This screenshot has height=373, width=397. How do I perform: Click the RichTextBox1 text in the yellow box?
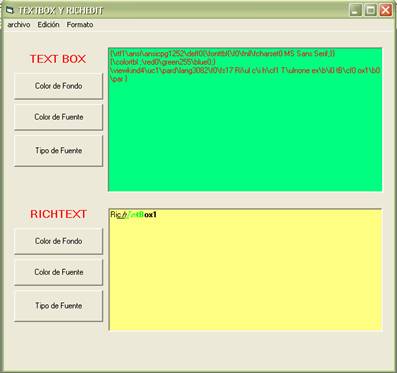tap(133, 215)
